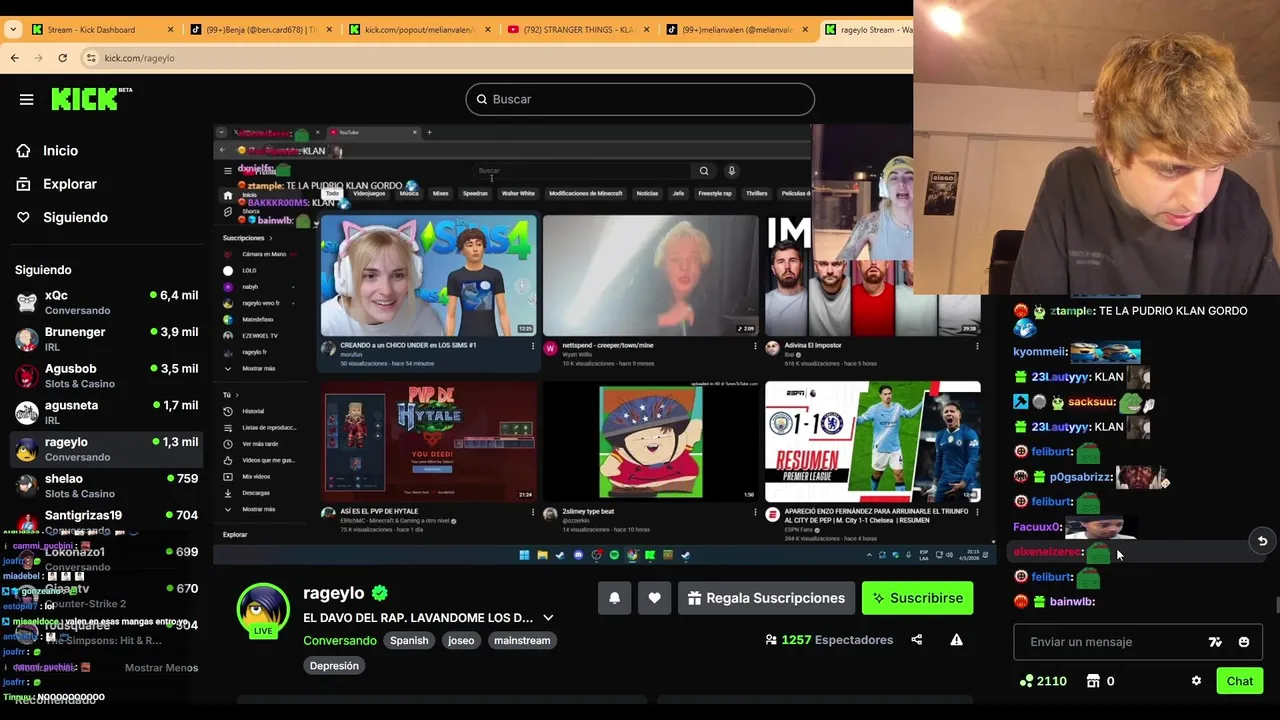Go to Inicio in sidebar
This screenshot has width=1280, height=720.
60,151
